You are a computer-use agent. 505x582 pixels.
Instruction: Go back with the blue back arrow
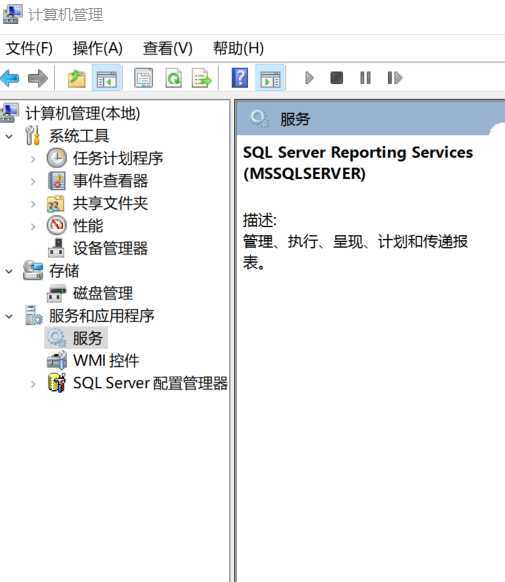coord(10,78)
